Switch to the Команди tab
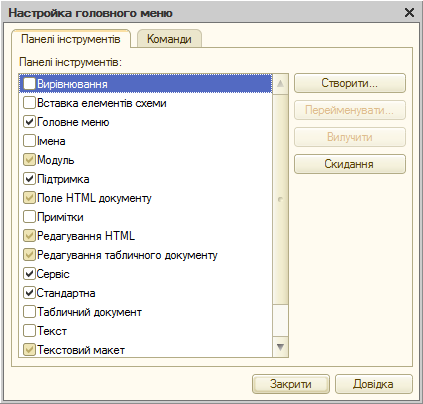 point(169,39)
